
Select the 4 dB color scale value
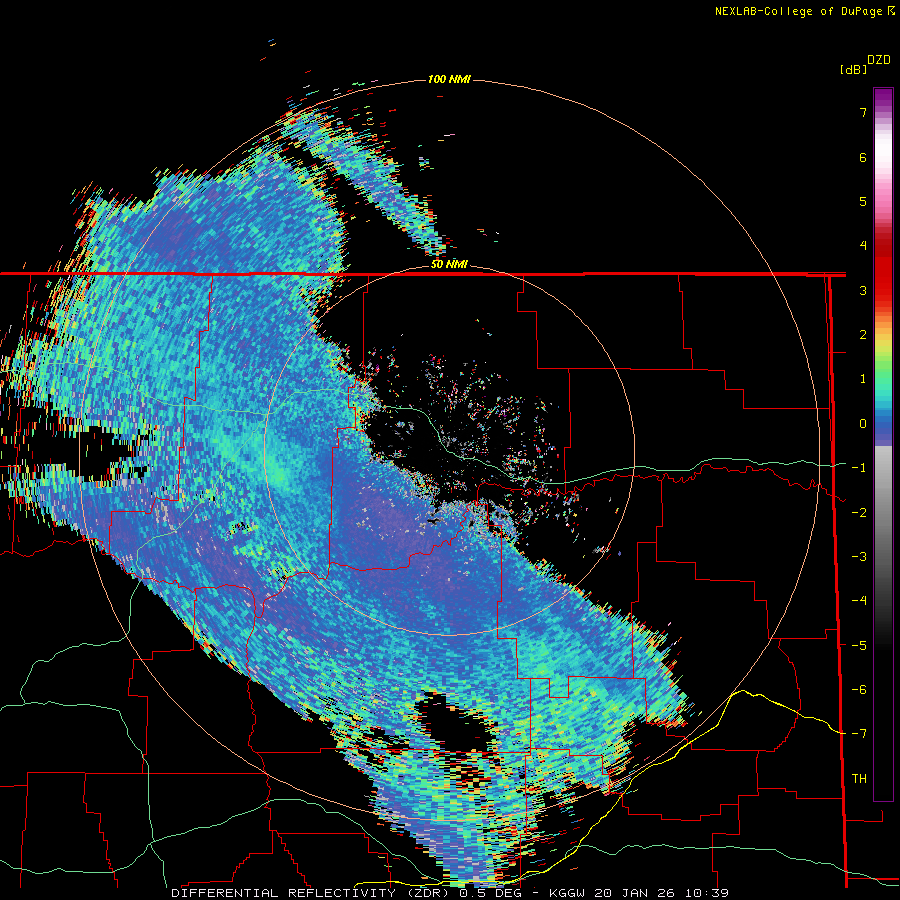click(x=863, y=246)
